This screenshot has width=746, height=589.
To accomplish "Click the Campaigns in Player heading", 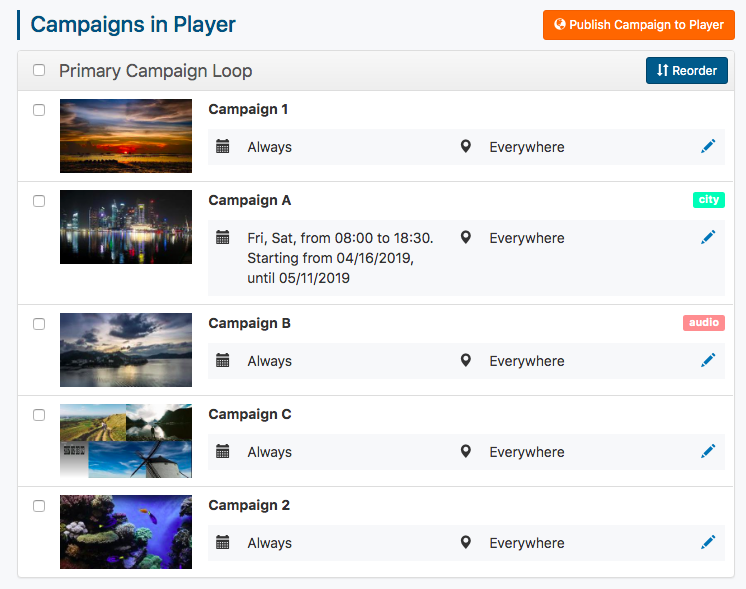I will [133, 25].
